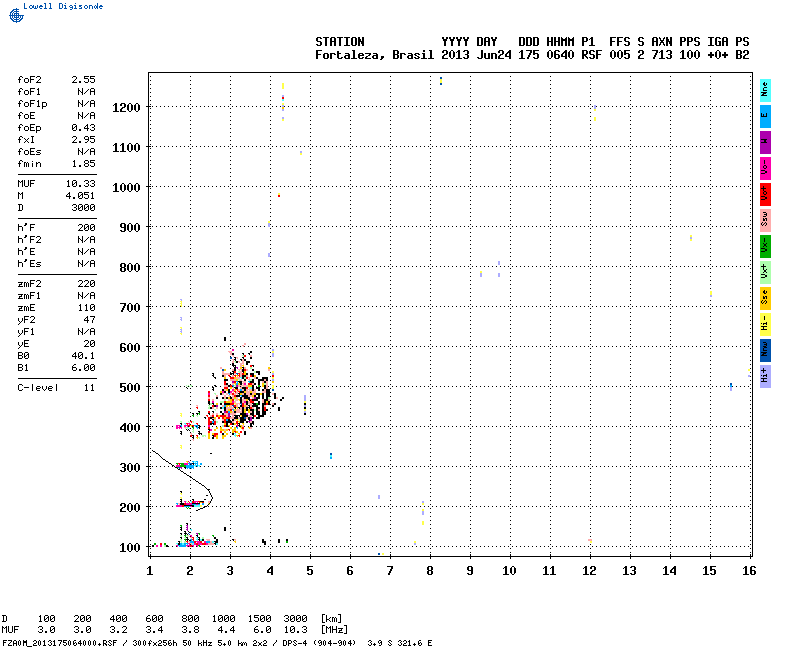
Task: Click the time 0640 in header
Action: click(x=560, y=55)
